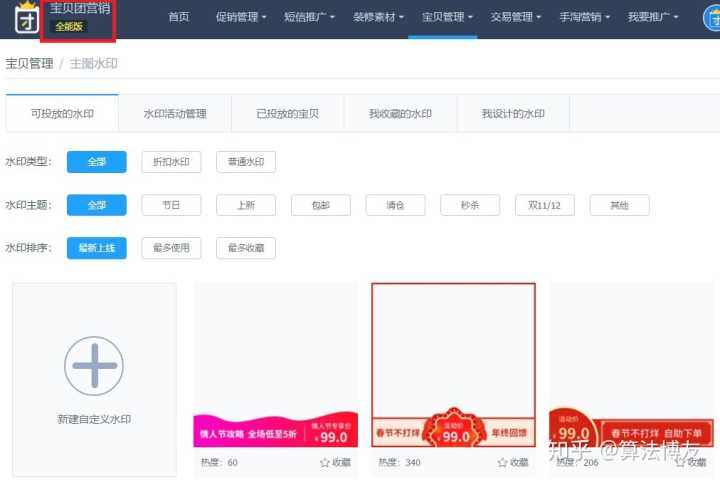
Task: Switch to the 水印活动管理 tab
Action: click(175, 113)
